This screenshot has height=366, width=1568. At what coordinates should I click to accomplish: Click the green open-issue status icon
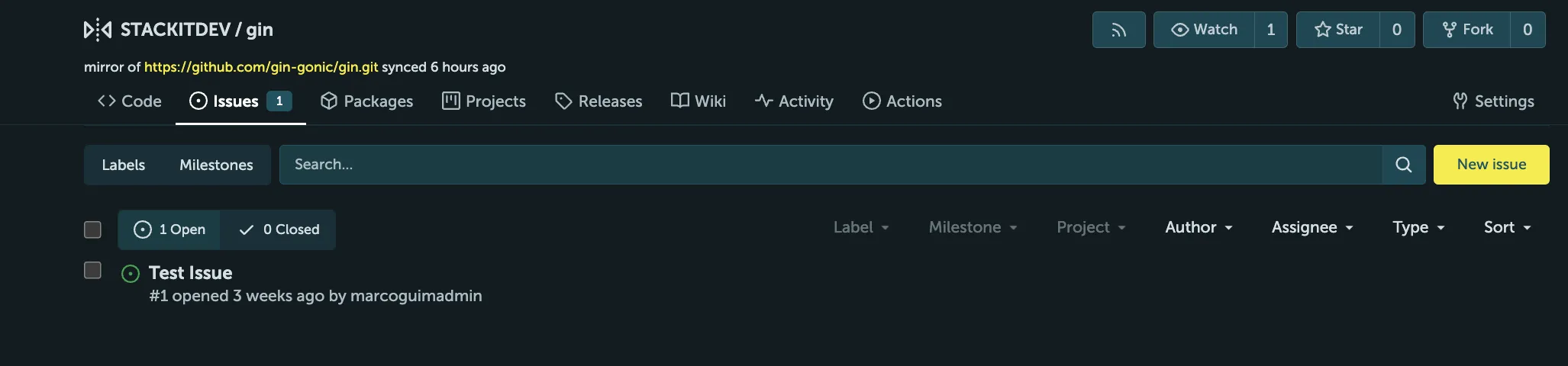coord(131,274)
